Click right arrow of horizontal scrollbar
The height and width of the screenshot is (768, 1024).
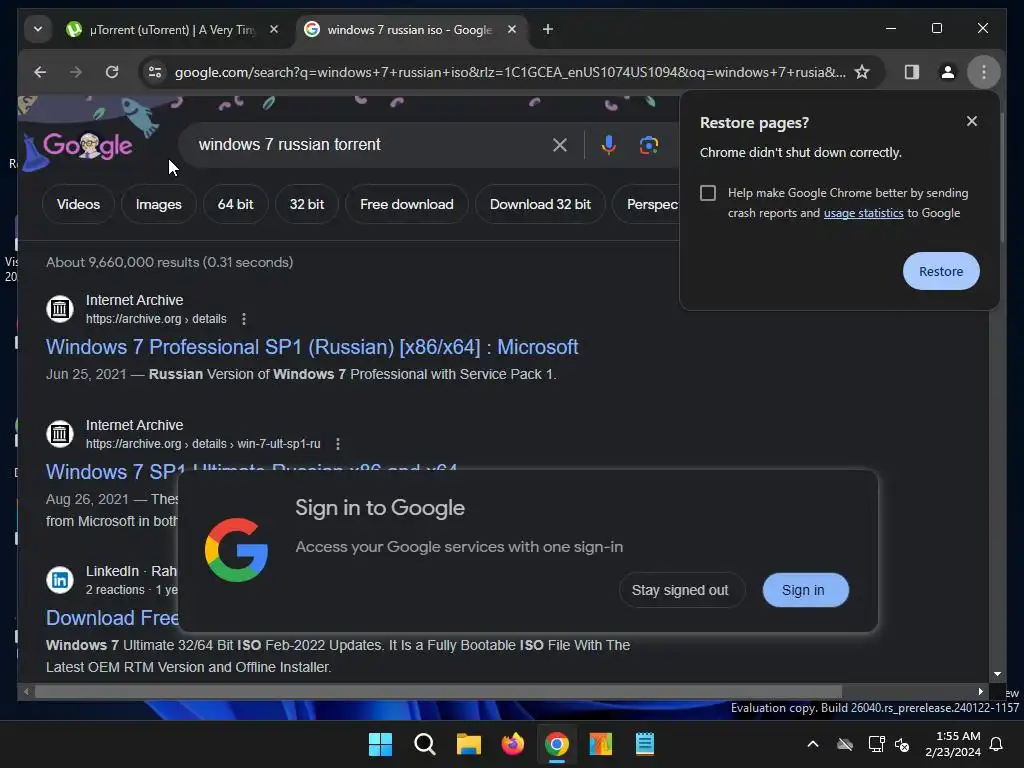980,692
